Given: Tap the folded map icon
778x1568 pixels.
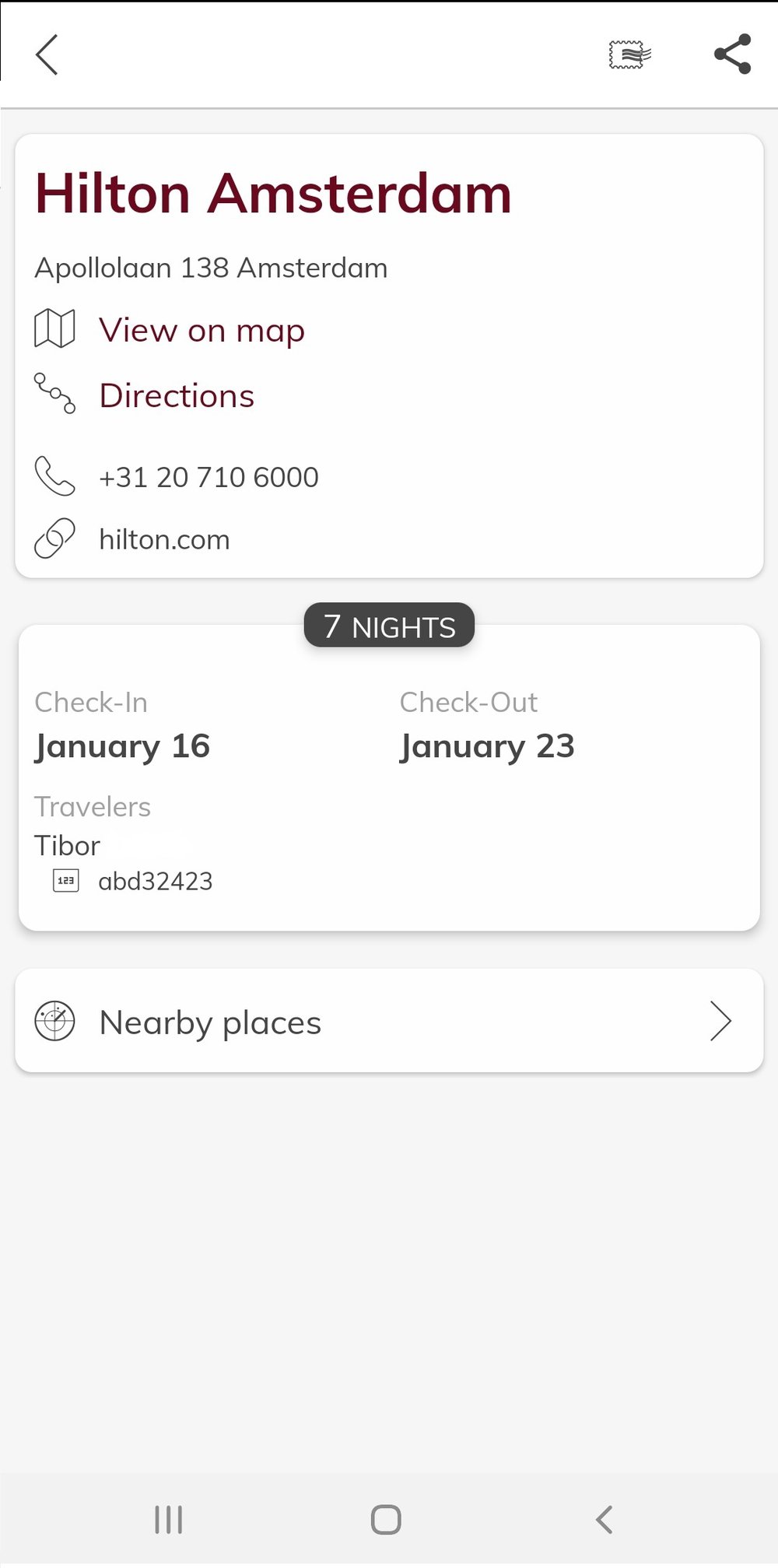Looking at the screenshot, I should [x=54, y=328].
